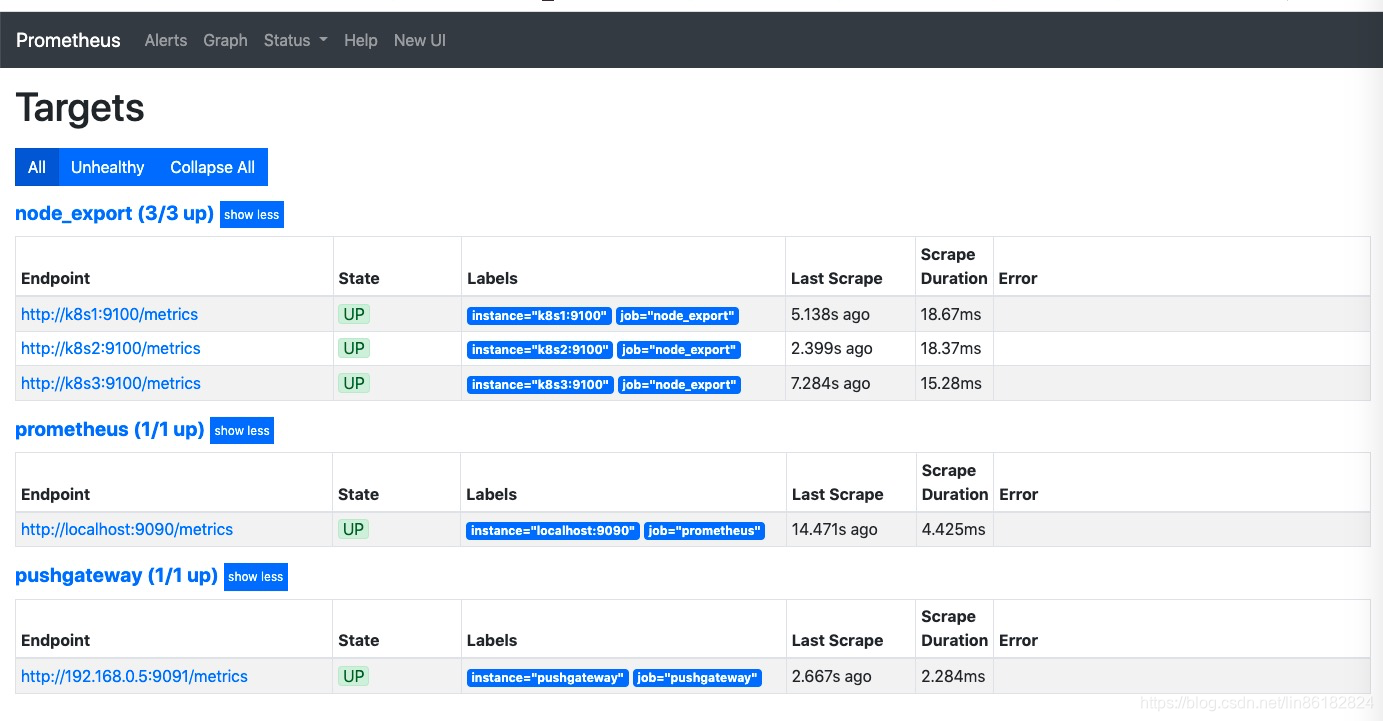Click the UP state badge for k8s3

(x=354, y=383)
